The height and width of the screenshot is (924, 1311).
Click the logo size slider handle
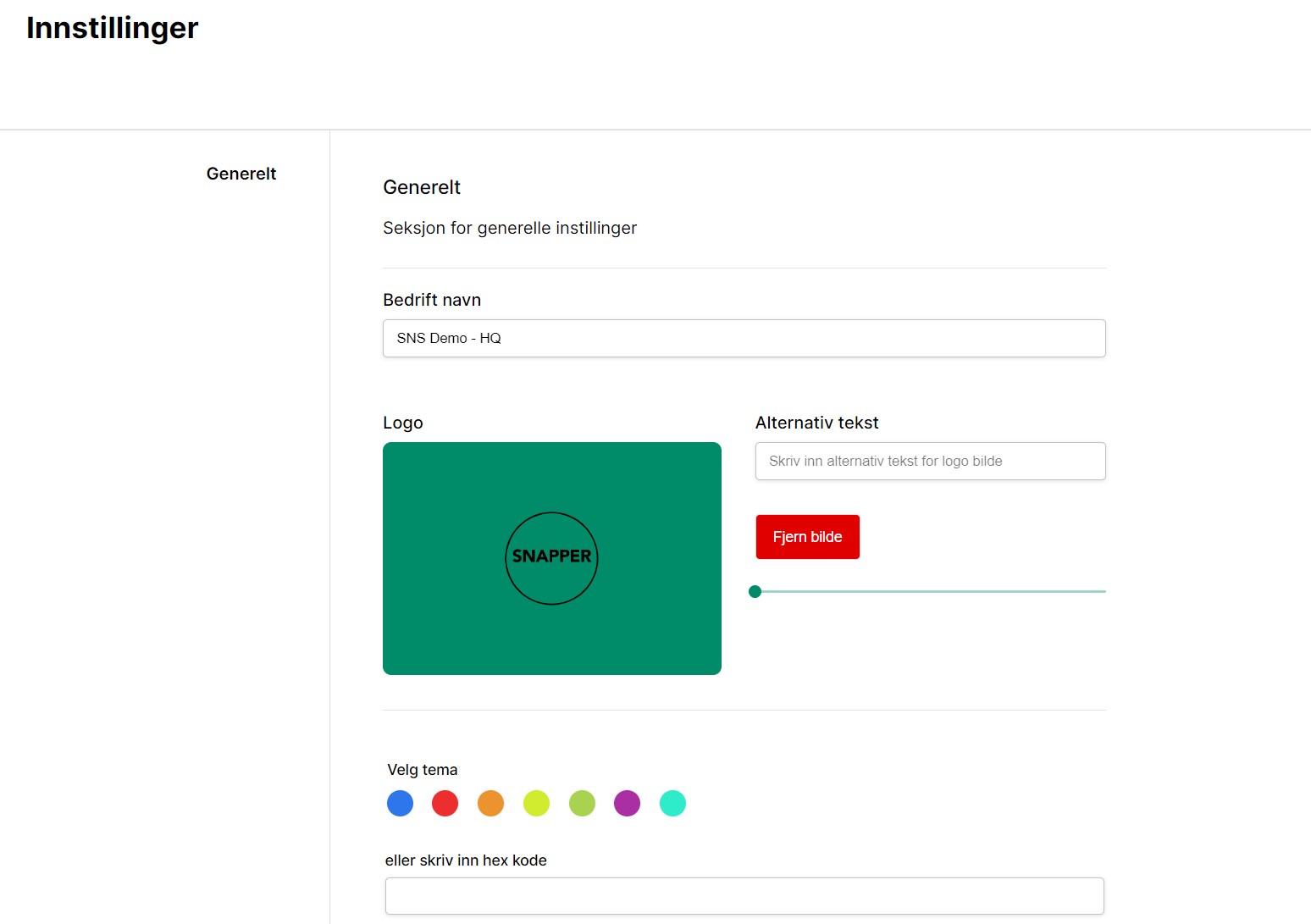point(755,591)
